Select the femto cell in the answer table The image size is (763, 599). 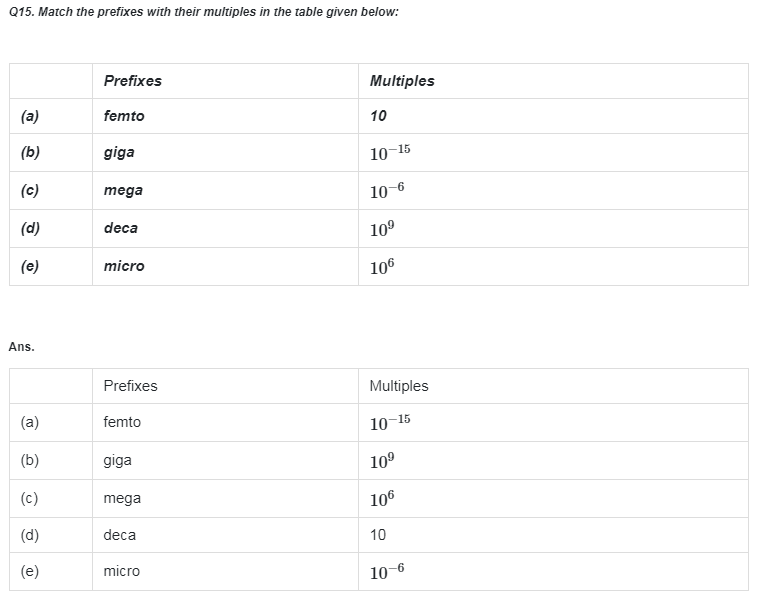coord(122,422)
